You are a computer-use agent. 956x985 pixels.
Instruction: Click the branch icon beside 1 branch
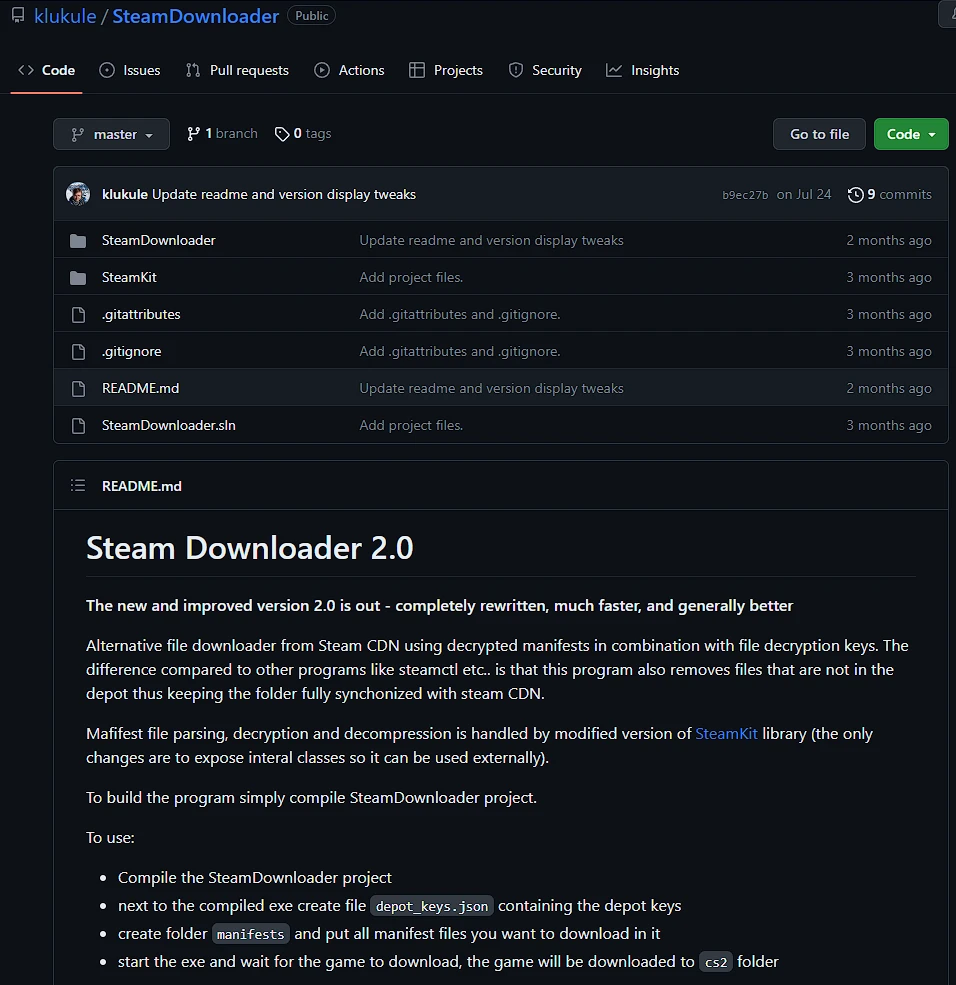pyautogui.click(x=194, y=134)
